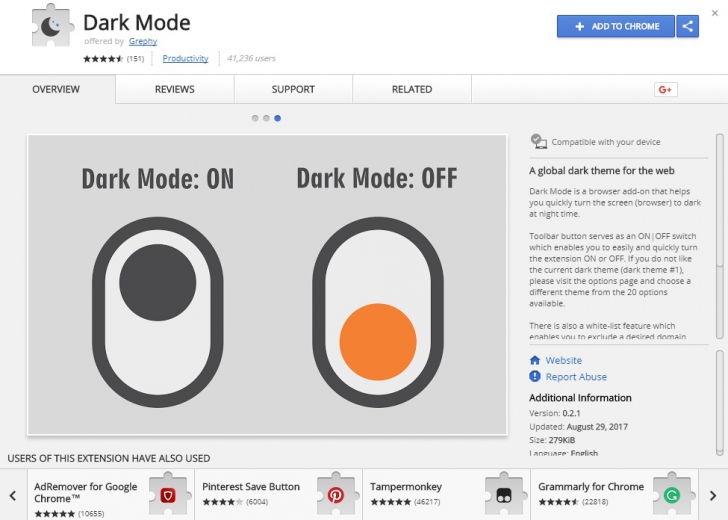Click the additional information scrollbar
This screenshot has height=520, width=728.
point(720,403)
